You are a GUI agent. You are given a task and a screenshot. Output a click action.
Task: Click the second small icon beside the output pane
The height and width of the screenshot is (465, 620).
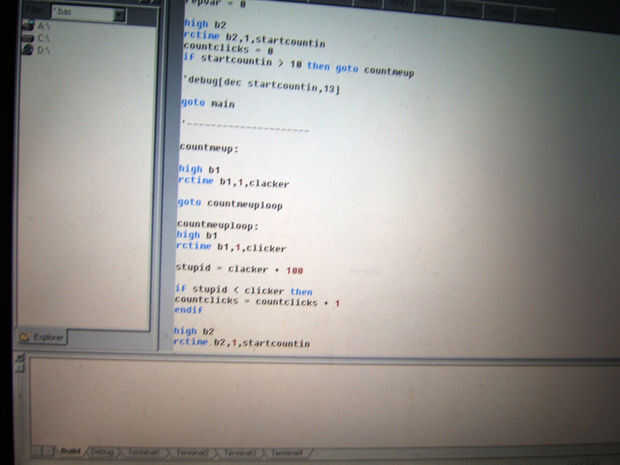(x=21, y=369)
